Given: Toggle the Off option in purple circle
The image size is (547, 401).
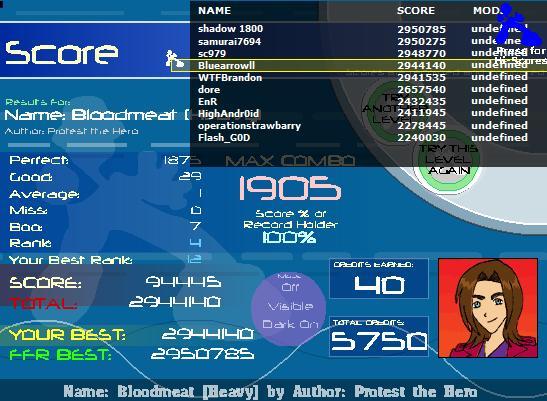Looking at the screenshot, I should [290, 287].
